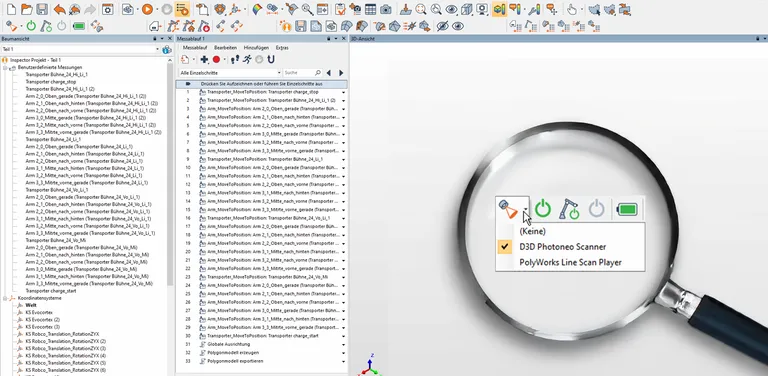Collapse the Koordinatensysteme tree node
The height and width of the screenshot is (376, 768).
(x=5, y=298)
